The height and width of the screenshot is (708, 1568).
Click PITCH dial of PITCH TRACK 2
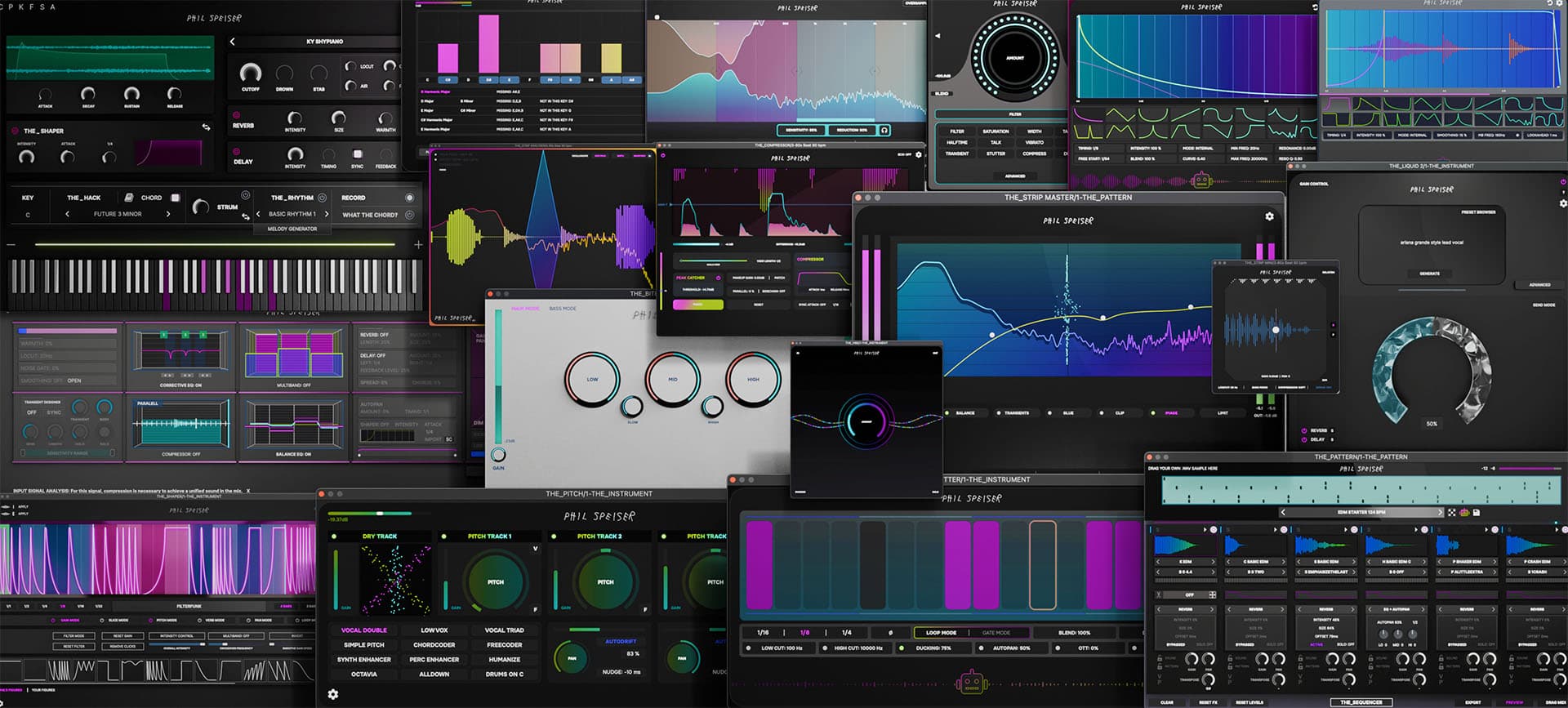click(x=605, y=582)
